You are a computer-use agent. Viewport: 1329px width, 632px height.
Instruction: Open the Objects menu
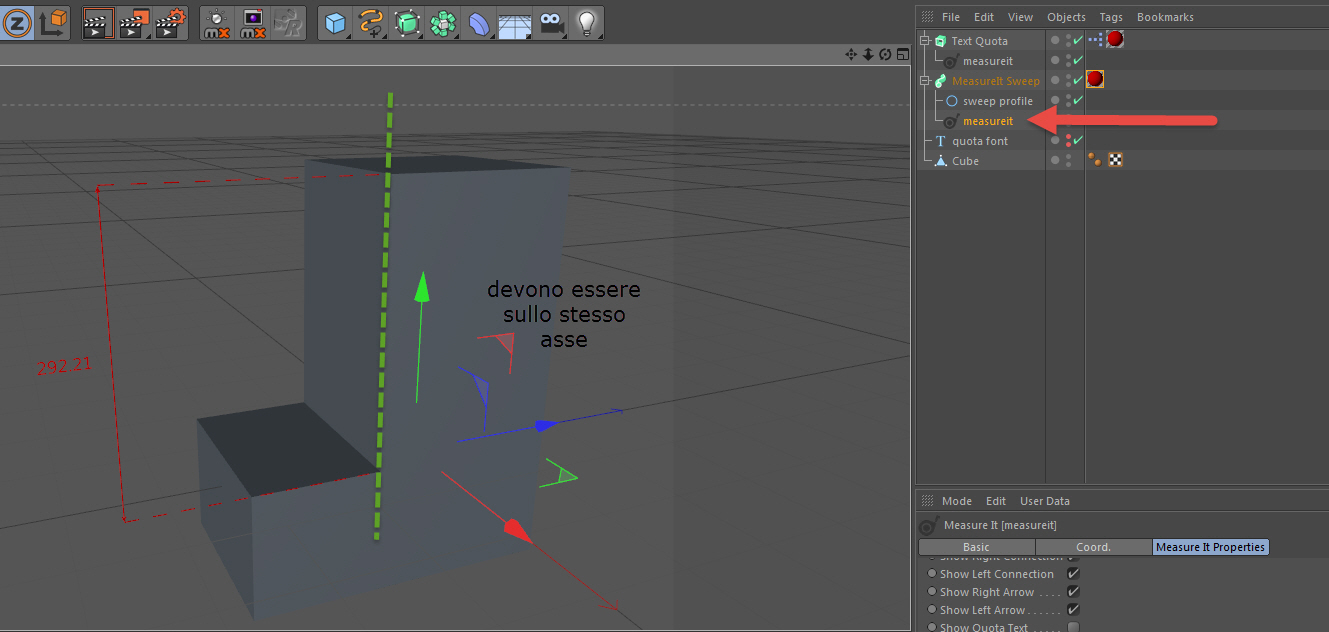point(1066,17)
